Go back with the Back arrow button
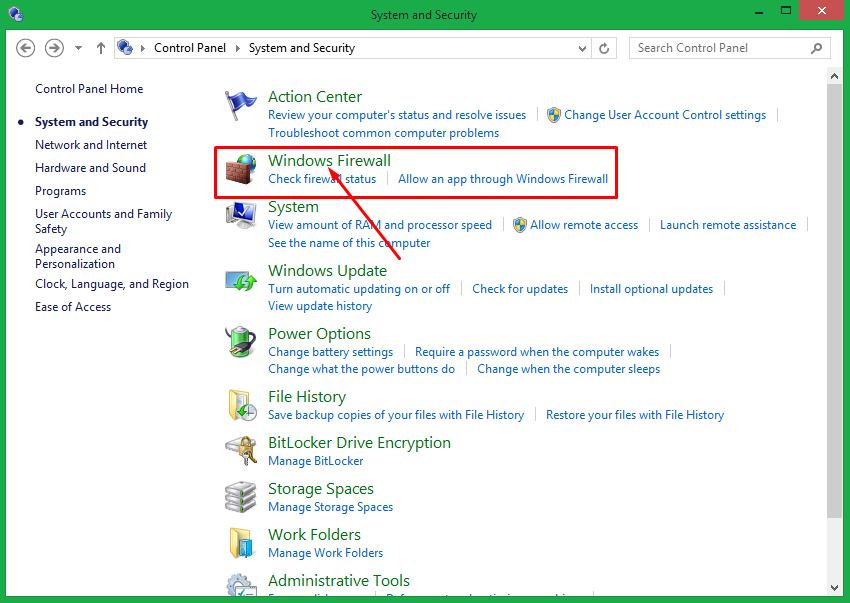Screen dimensions: 850x603 (25, 48)
